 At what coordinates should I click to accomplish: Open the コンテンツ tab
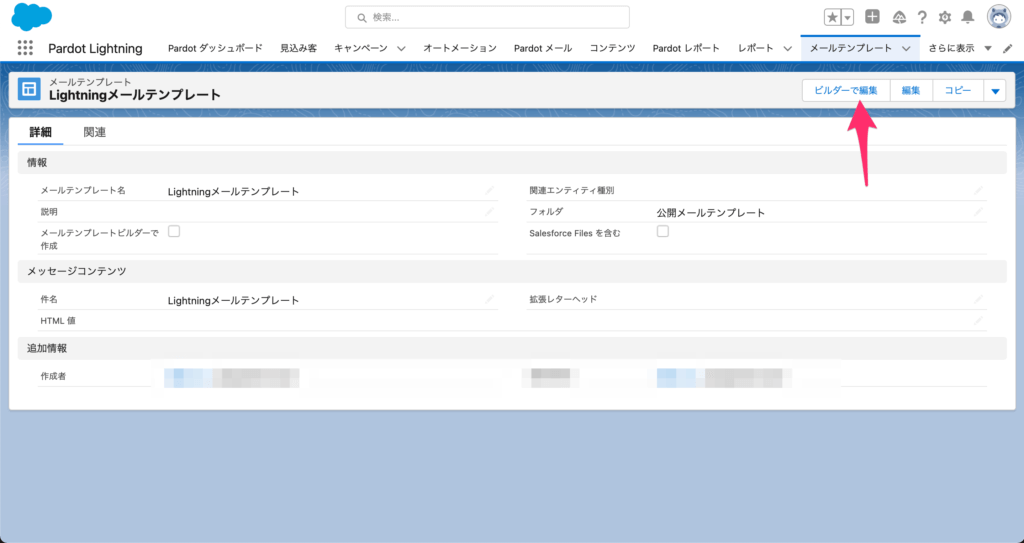tap(613, 48)
